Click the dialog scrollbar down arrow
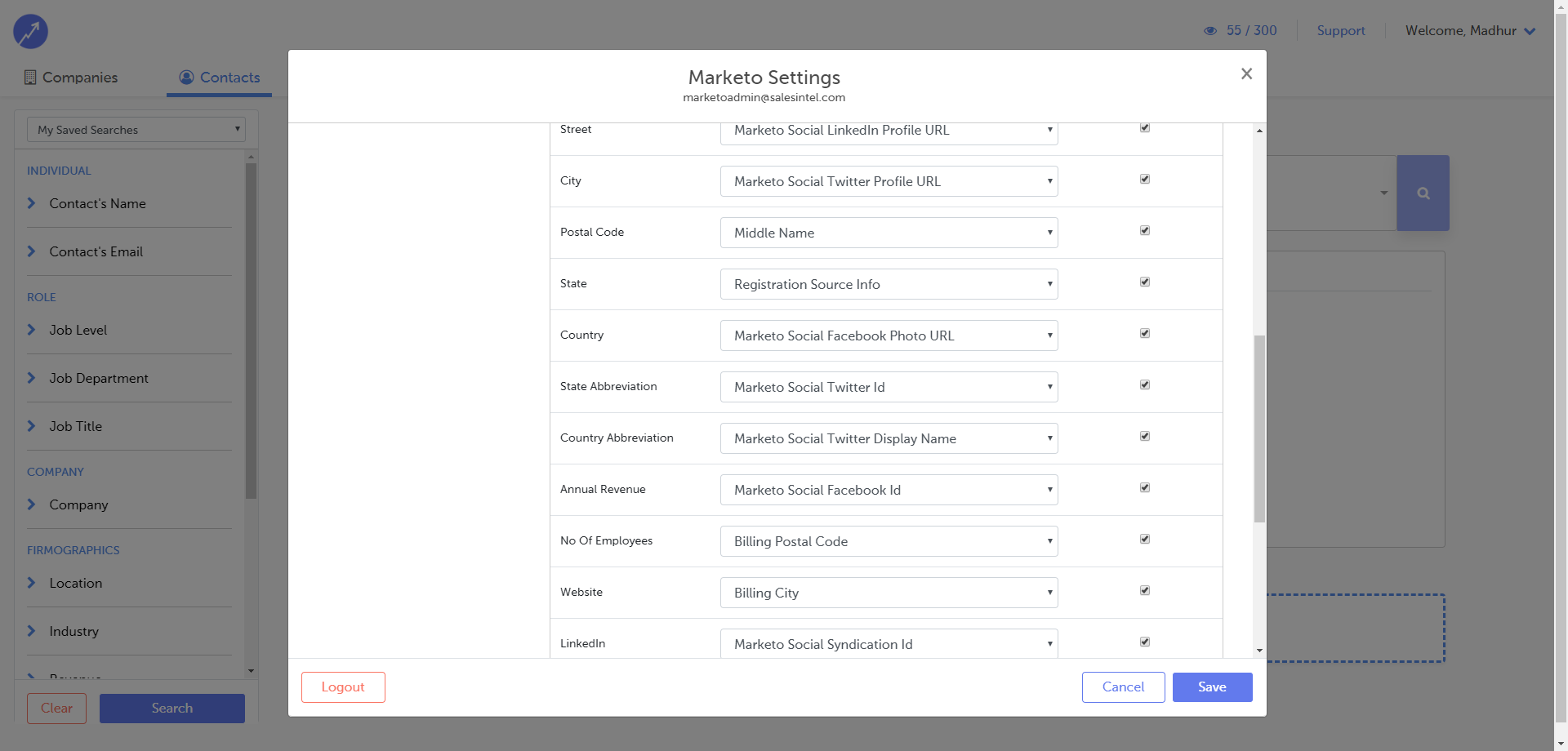Viewport: 1568px width, 751px height. pyautogui.click(x=1259, y=651)
